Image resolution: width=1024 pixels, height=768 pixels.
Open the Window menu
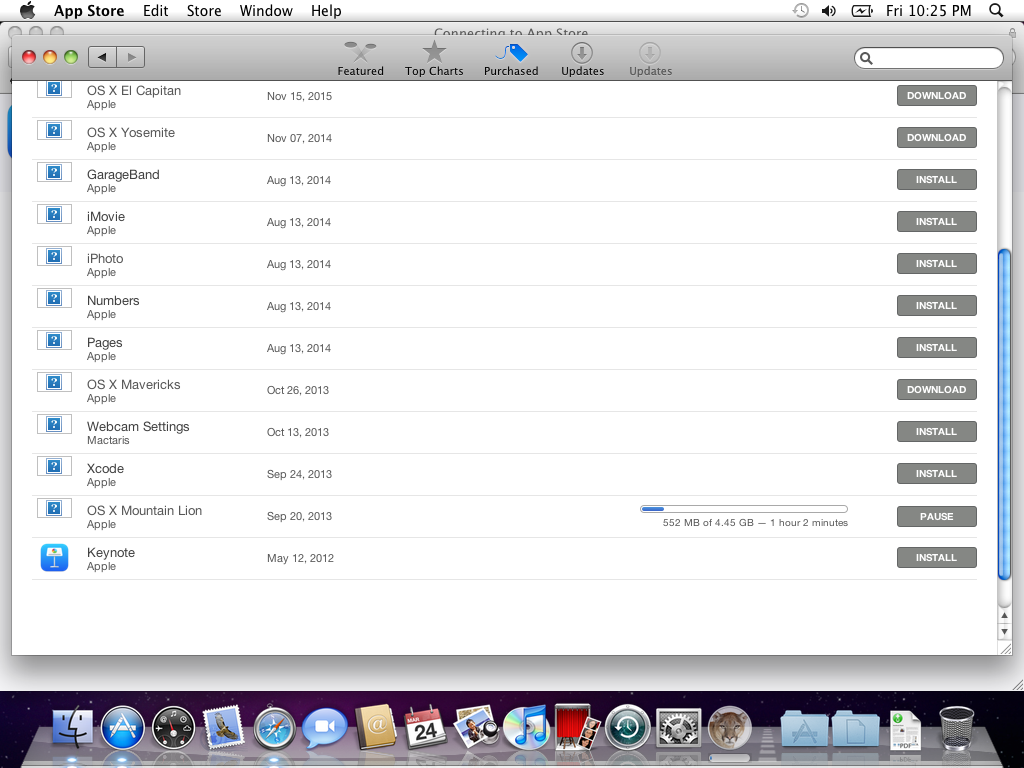pyautogui.click(x=266, y=10)
